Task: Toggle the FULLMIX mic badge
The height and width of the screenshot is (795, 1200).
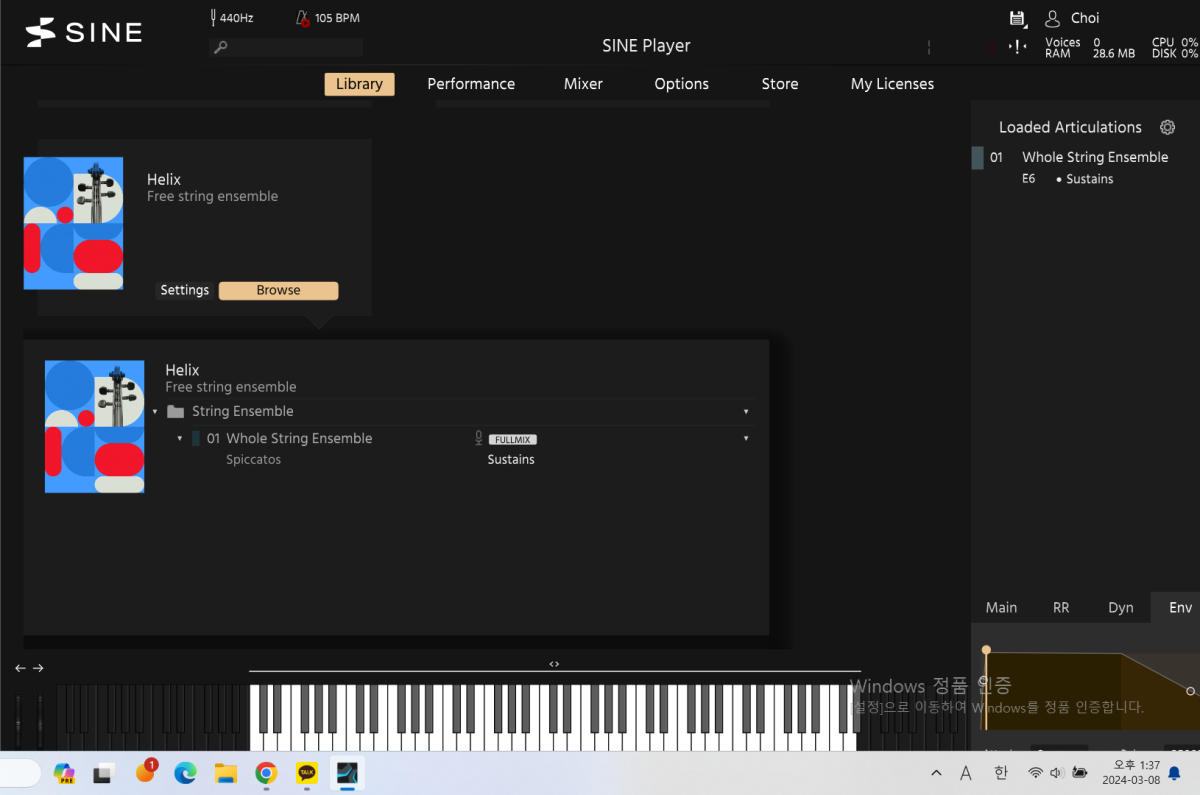Action: tap(513, 439)
